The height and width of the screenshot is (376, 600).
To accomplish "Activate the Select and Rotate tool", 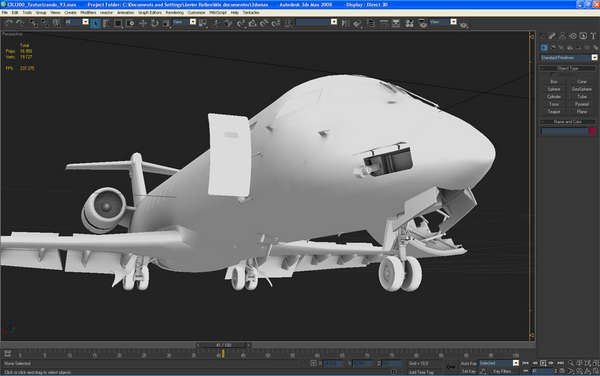I will (x=155, y=24).
